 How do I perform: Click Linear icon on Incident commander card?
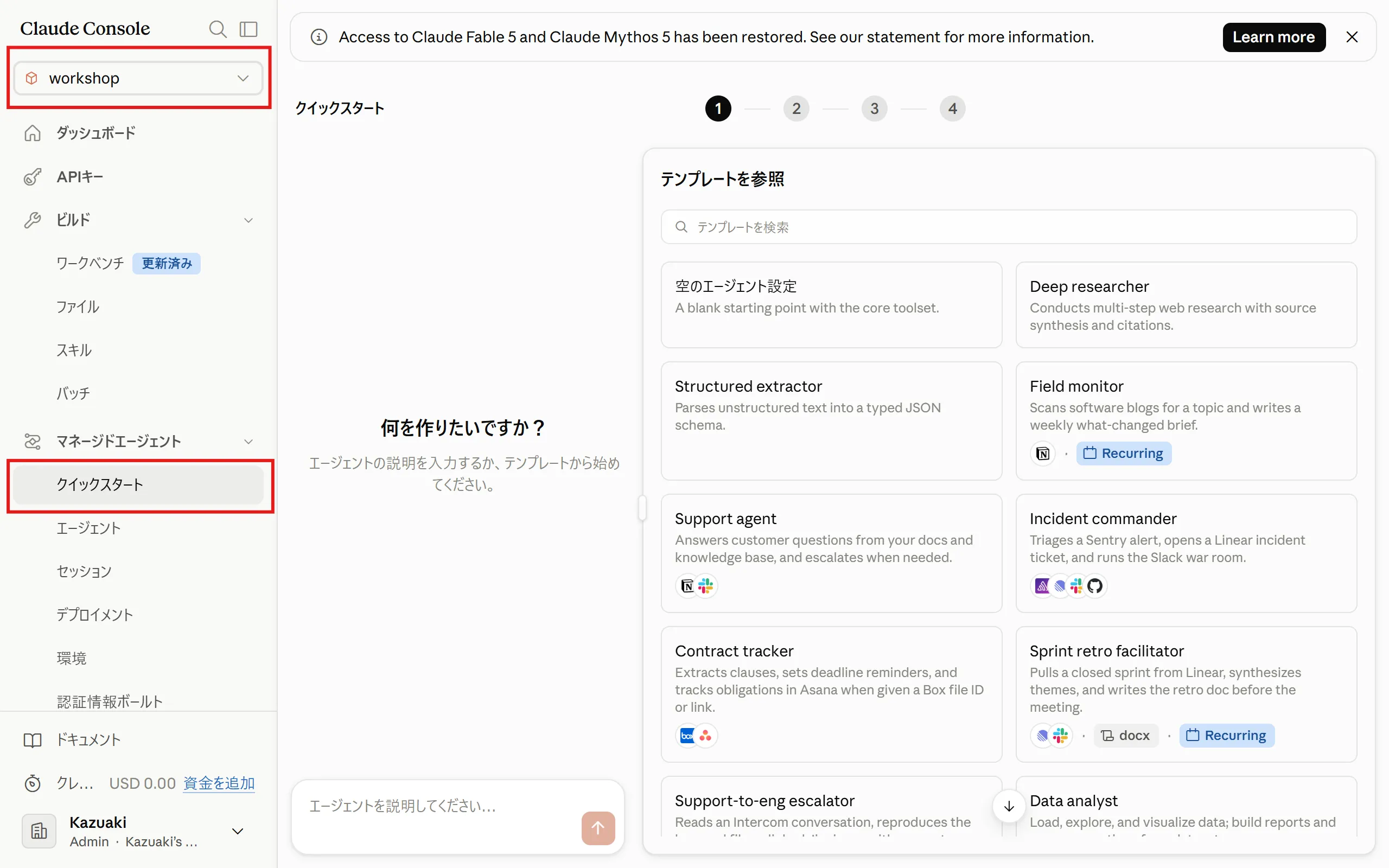click(x=1060, y=586)
